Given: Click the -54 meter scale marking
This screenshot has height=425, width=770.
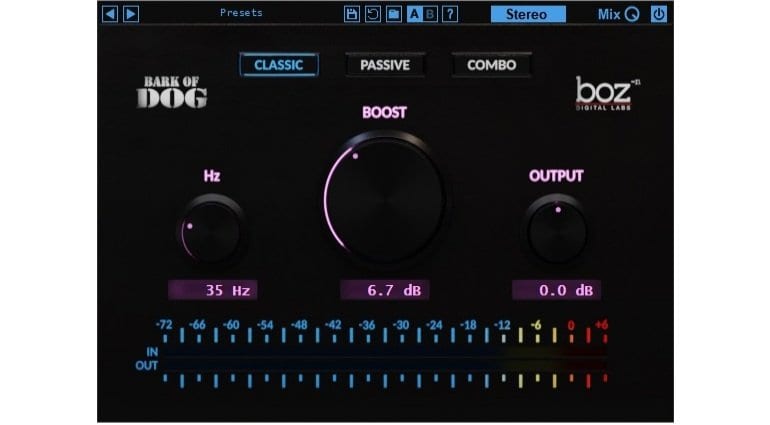Looking at the screenshot, I should click(265, 325).
